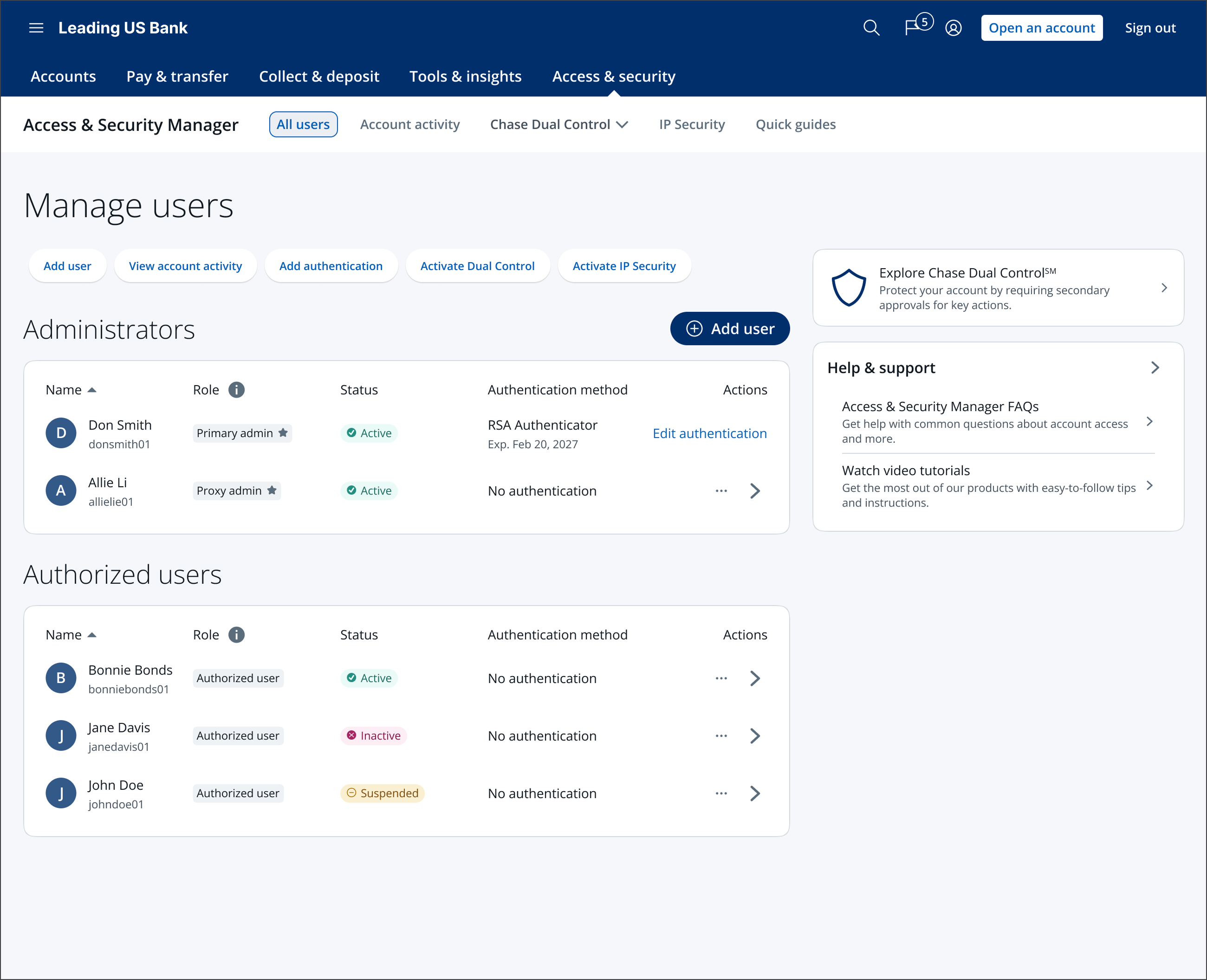Open Tools & insights menu

[x=466, y=76]
